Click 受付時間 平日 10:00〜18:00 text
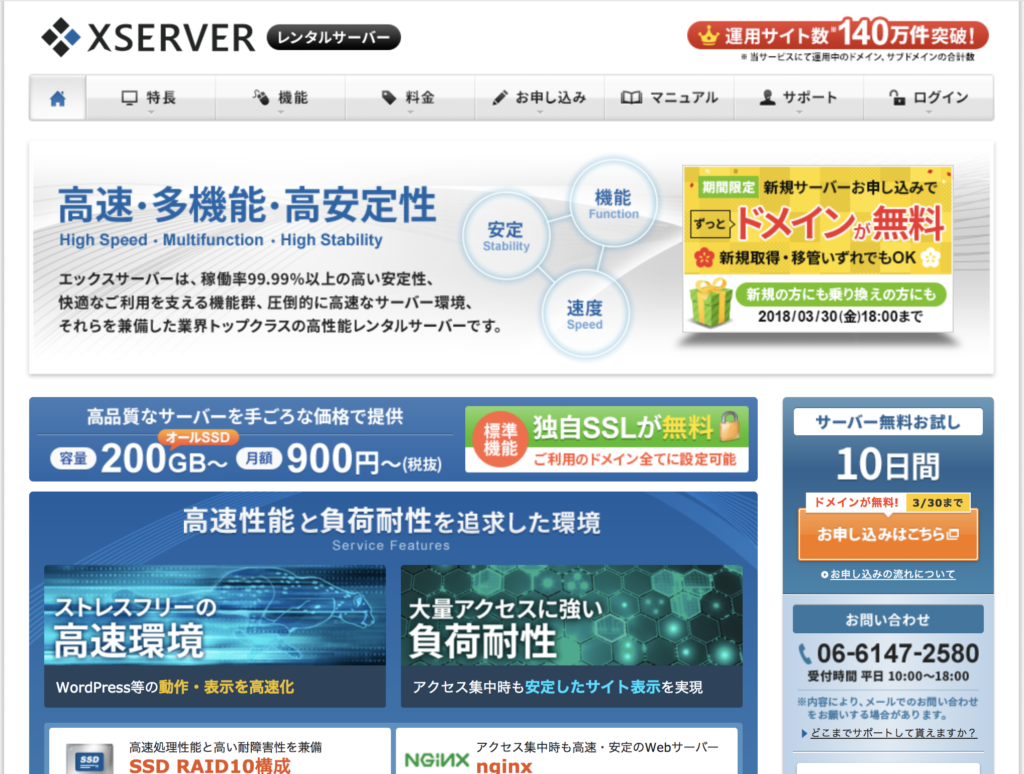Image resolution: width=1024 pixels, height=774 pixels. click(x=888, y=676)
